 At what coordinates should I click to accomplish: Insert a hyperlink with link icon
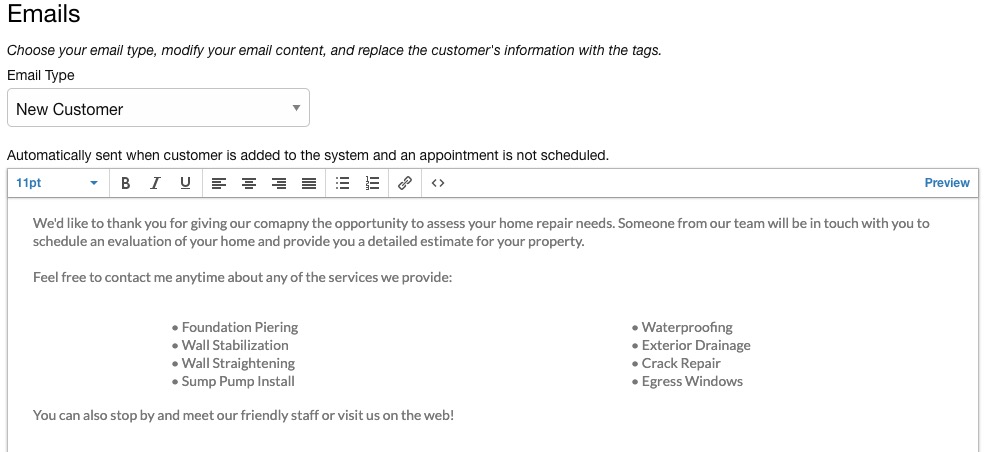coord(405,183)
